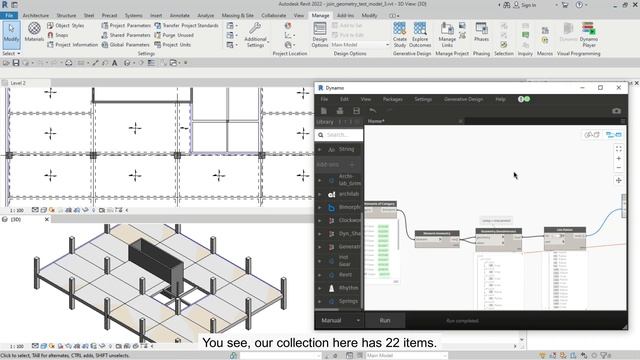Open Dynamo Settings menu
Image resolution: width=640 pixels, height=360 pixels.
(423, 99)
